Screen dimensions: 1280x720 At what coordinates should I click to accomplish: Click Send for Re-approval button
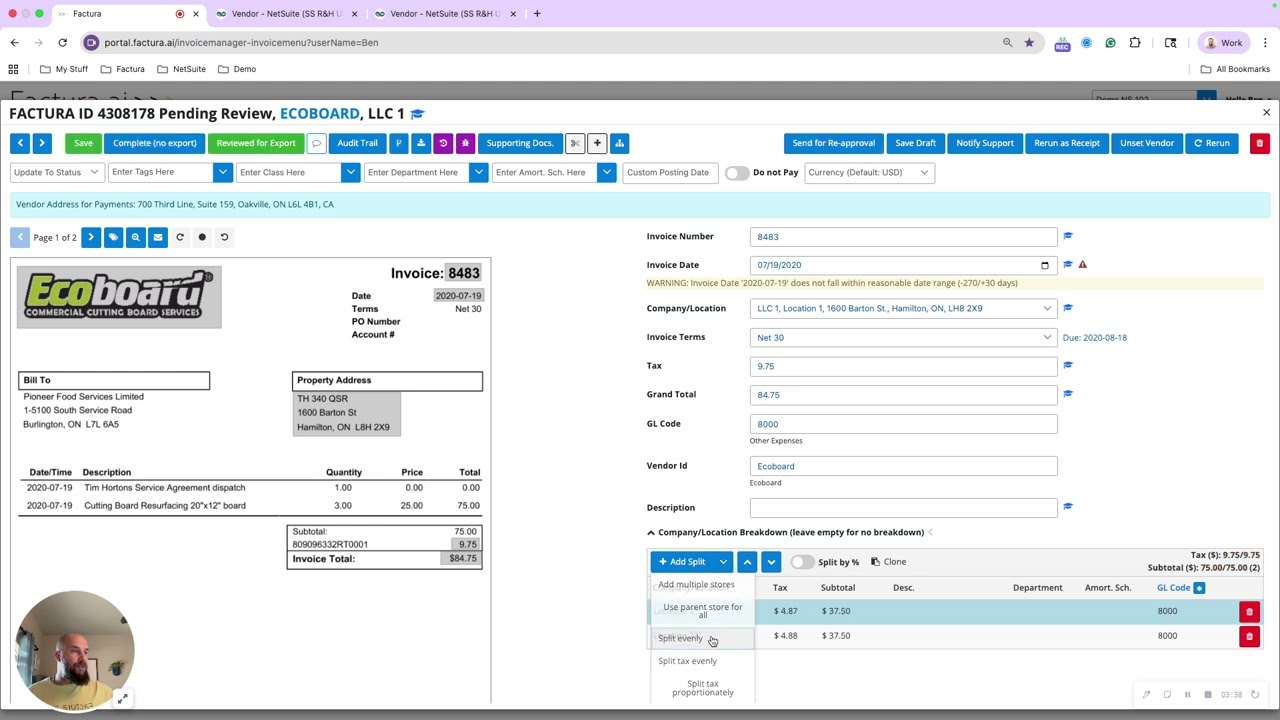pos(833,143)
